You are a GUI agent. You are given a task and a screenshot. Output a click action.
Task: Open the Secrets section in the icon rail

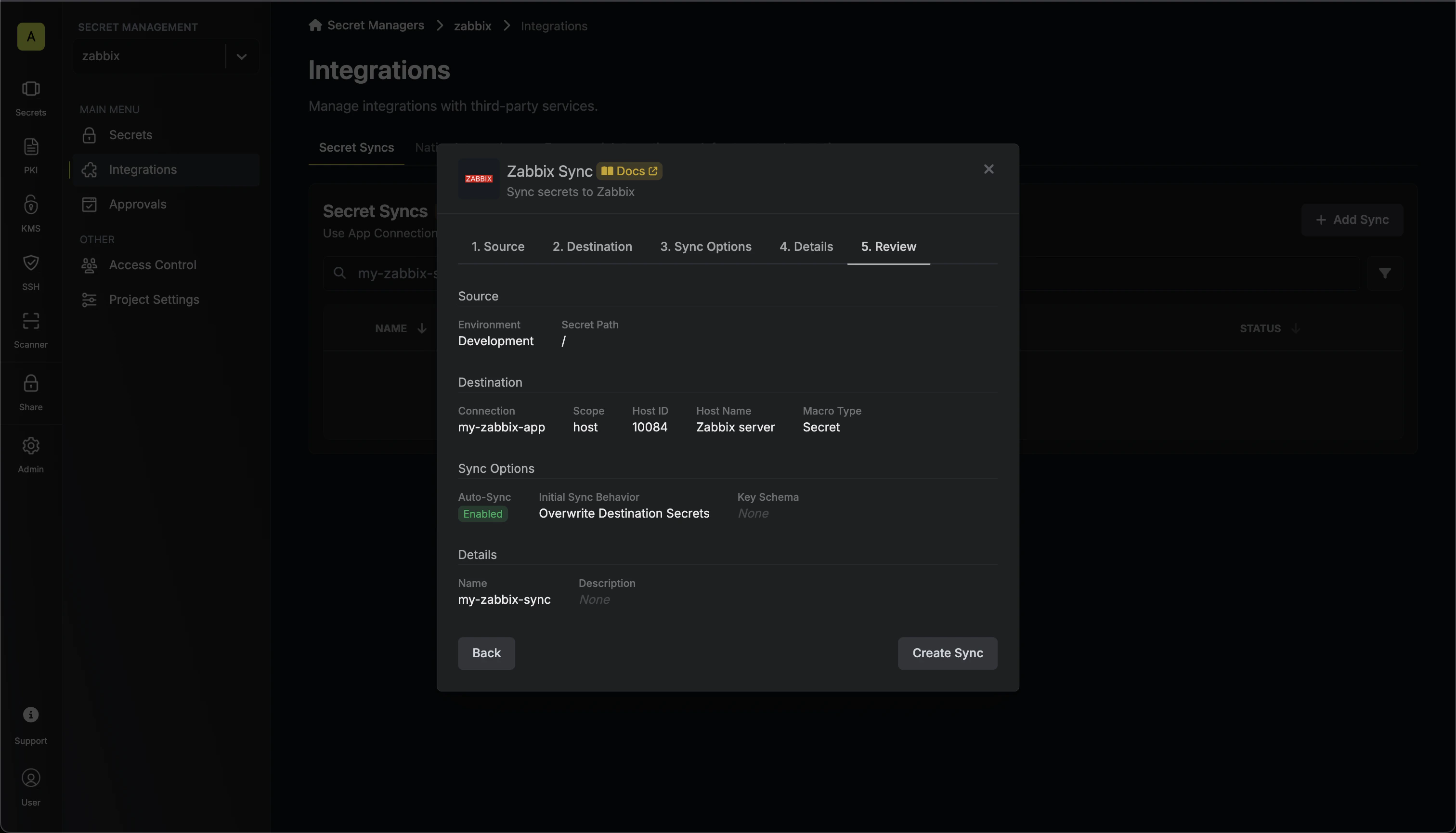coord(31,98)
